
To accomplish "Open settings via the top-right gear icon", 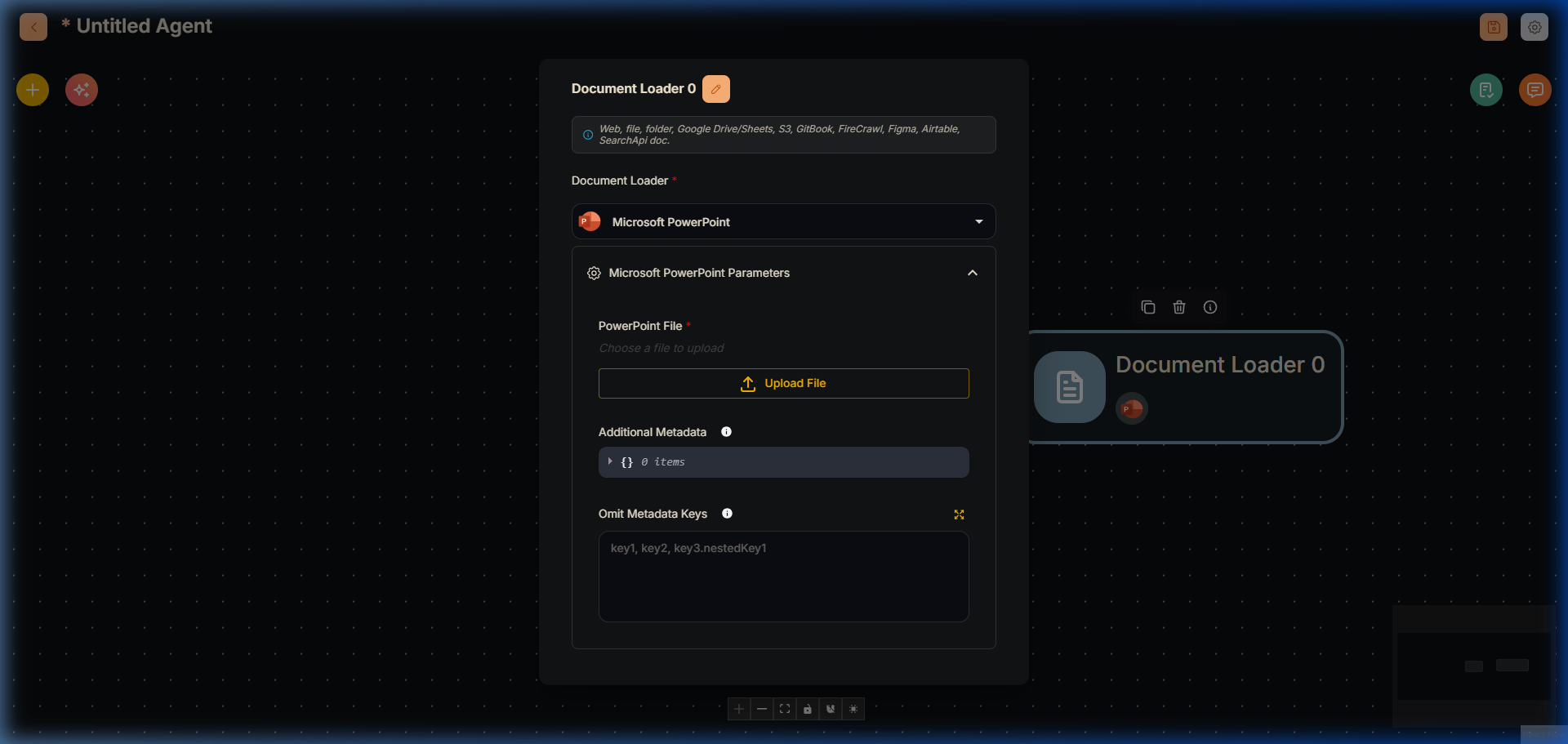I will [1535, 27].
